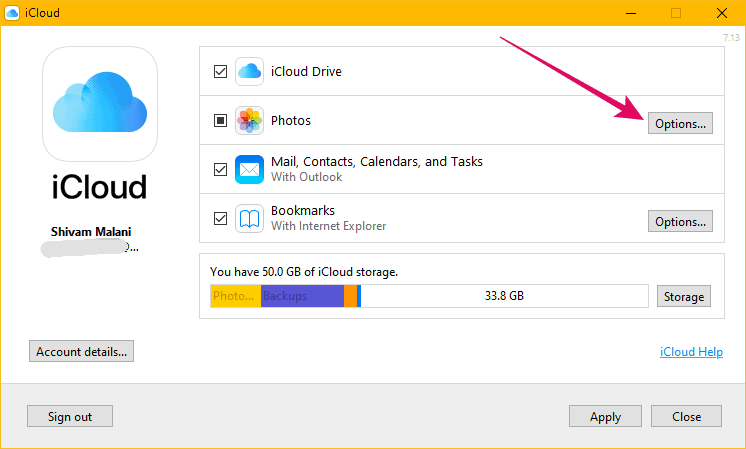
Task: Click the iCloud title bar icon
Action: 12,13
